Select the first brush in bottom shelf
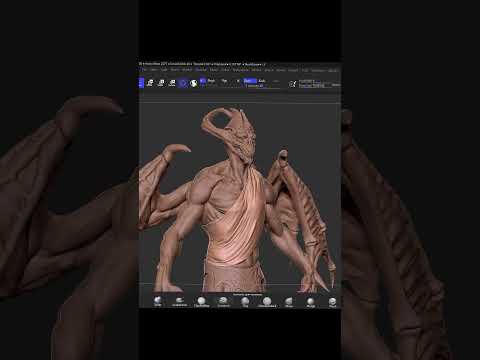The height and width of the screenshot is (360, 480). [x=158, y=301]
